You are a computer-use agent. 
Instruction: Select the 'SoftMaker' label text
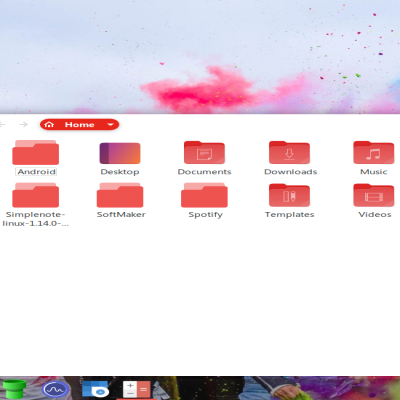[121, 214]
